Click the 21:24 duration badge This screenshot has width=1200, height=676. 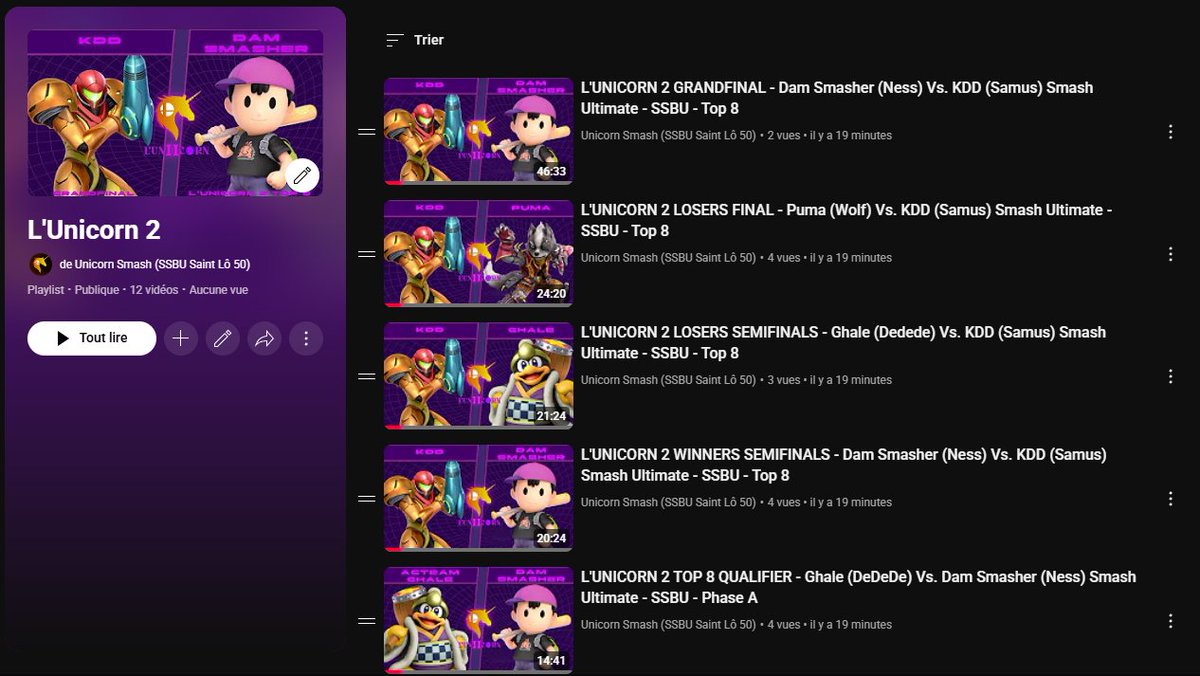point(551,416)
